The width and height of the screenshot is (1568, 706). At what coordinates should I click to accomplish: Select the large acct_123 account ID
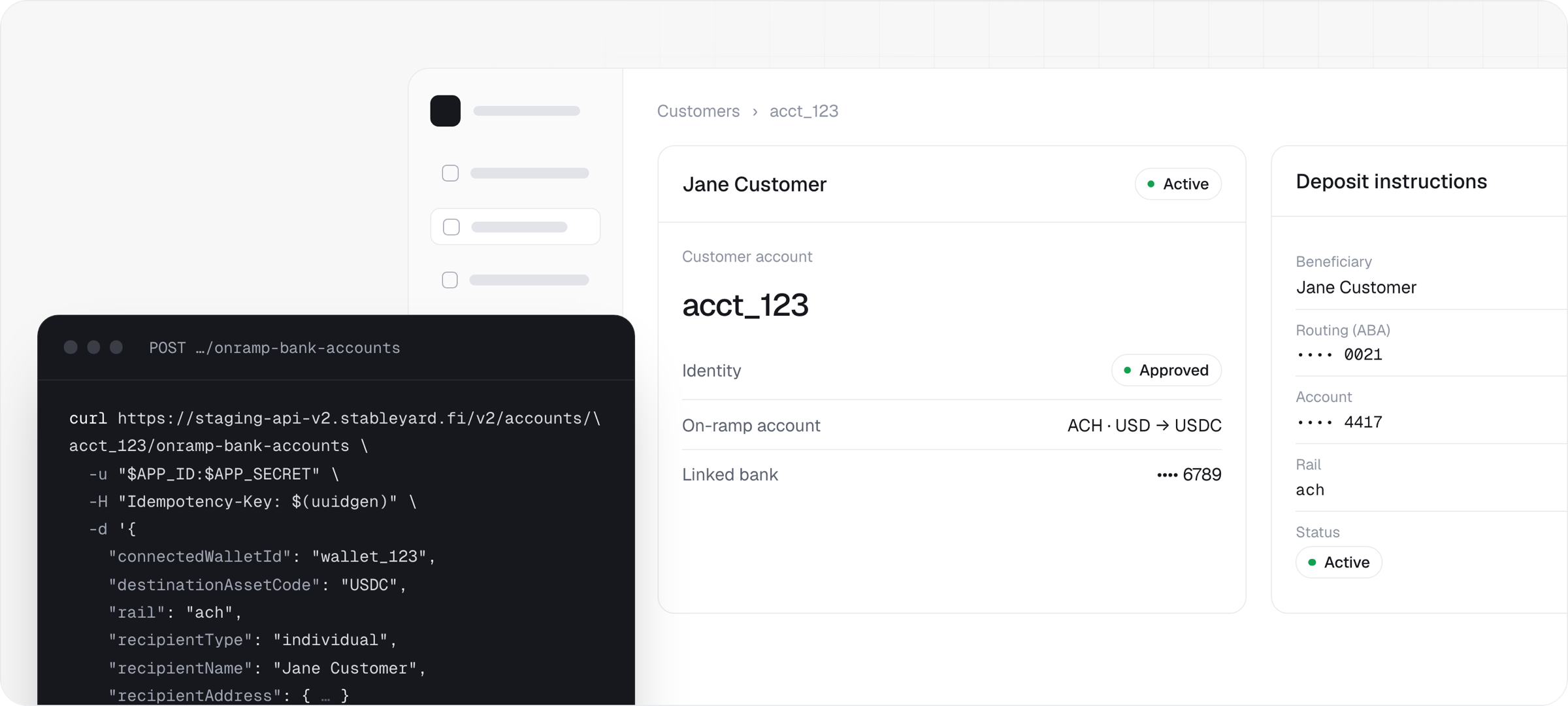click(745, 305)
